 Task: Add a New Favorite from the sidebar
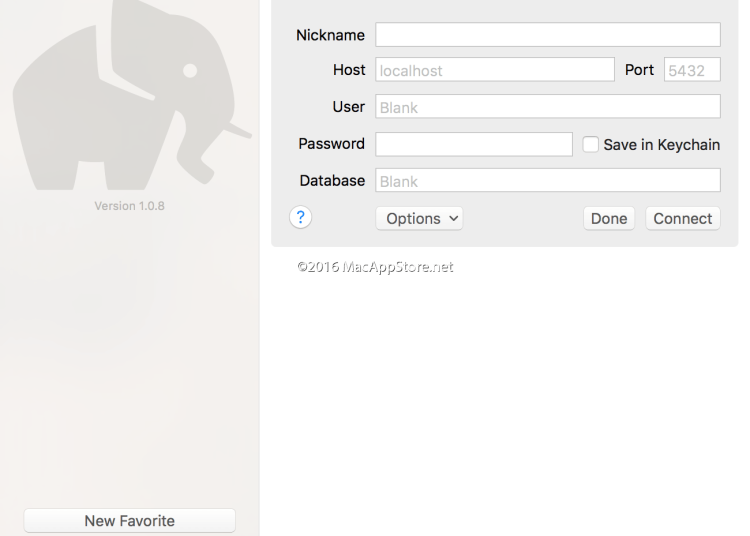(129, 520)
